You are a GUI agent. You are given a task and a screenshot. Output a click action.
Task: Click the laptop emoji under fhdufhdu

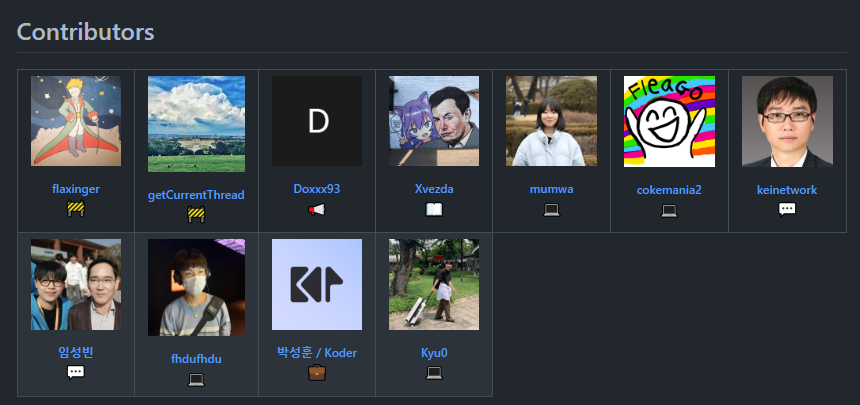(x=196, y=379)
